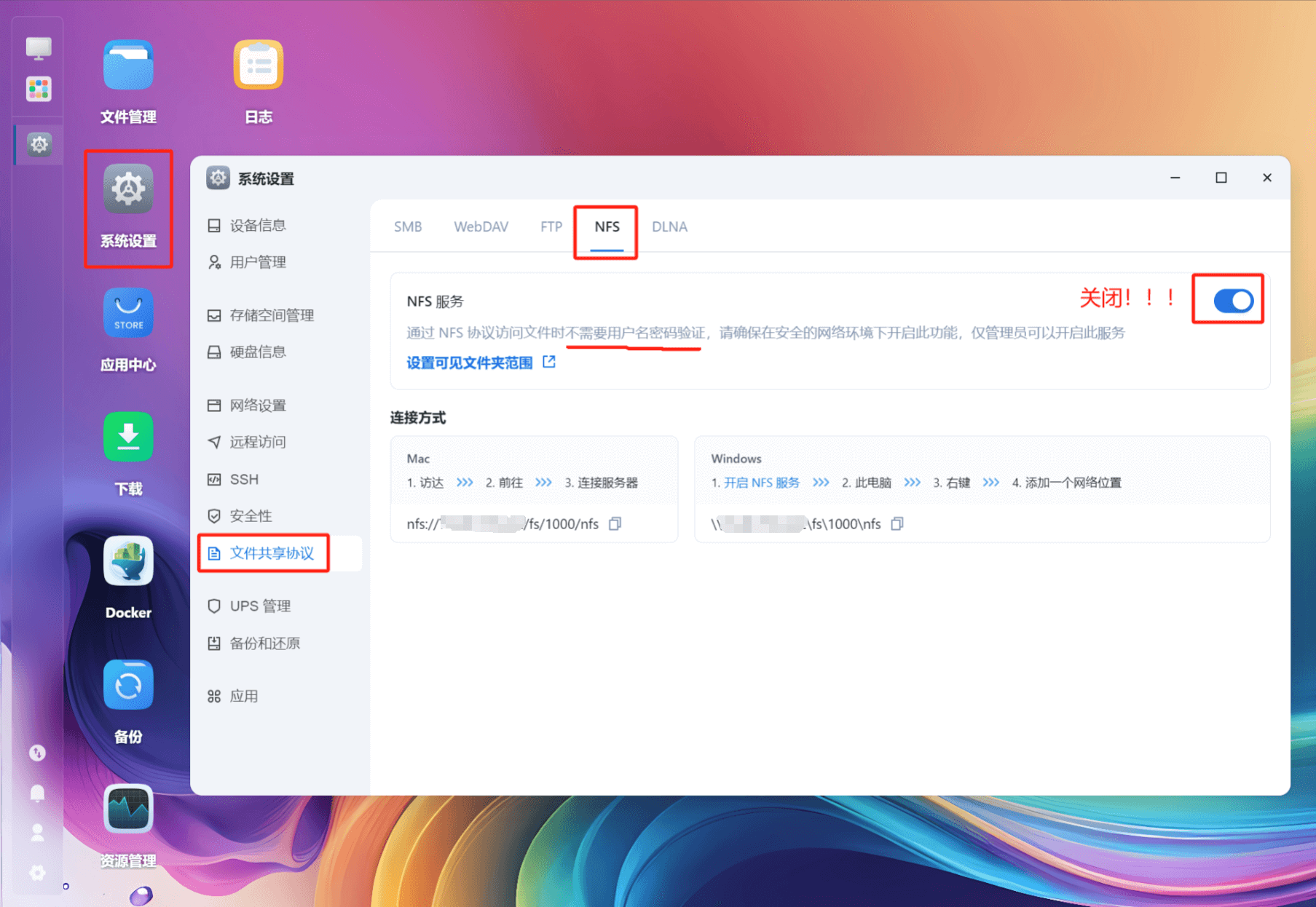Open the 文件管理 app icon
This screenshot has height=907, width=1316.
[x=128, y=65]
